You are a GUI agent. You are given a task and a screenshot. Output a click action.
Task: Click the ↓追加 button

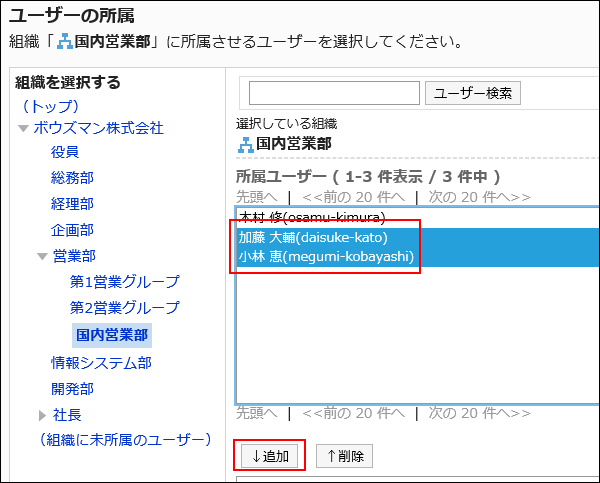[x=269, y=456]
